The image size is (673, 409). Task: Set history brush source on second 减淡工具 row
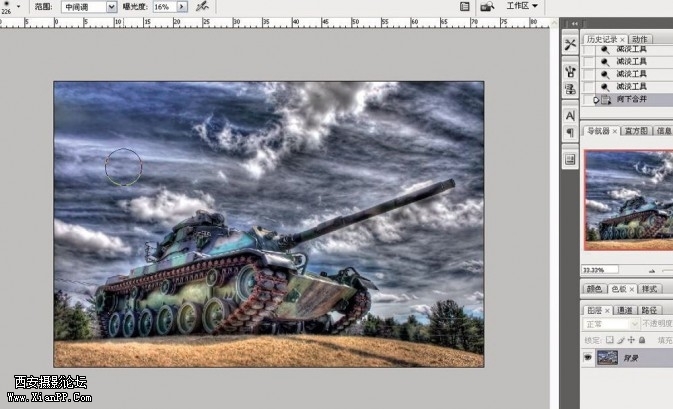click(589, 62)
